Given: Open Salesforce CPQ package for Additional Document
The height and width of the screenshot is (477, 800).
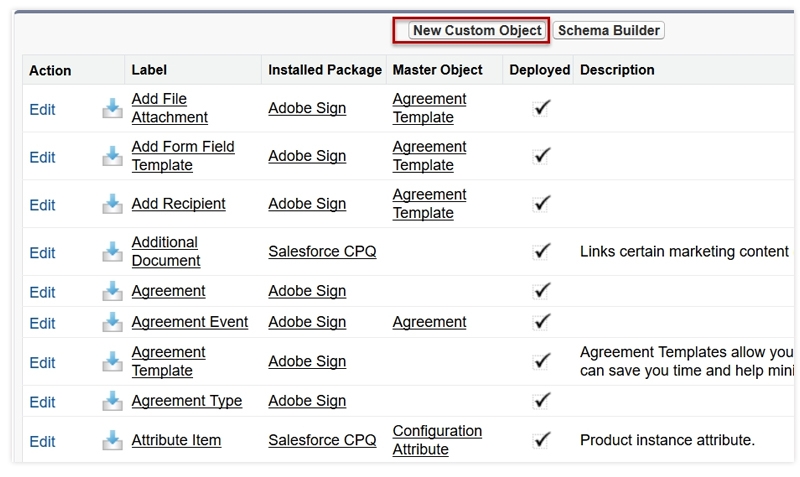Looking at the screenshot, I should coord(322,252).
